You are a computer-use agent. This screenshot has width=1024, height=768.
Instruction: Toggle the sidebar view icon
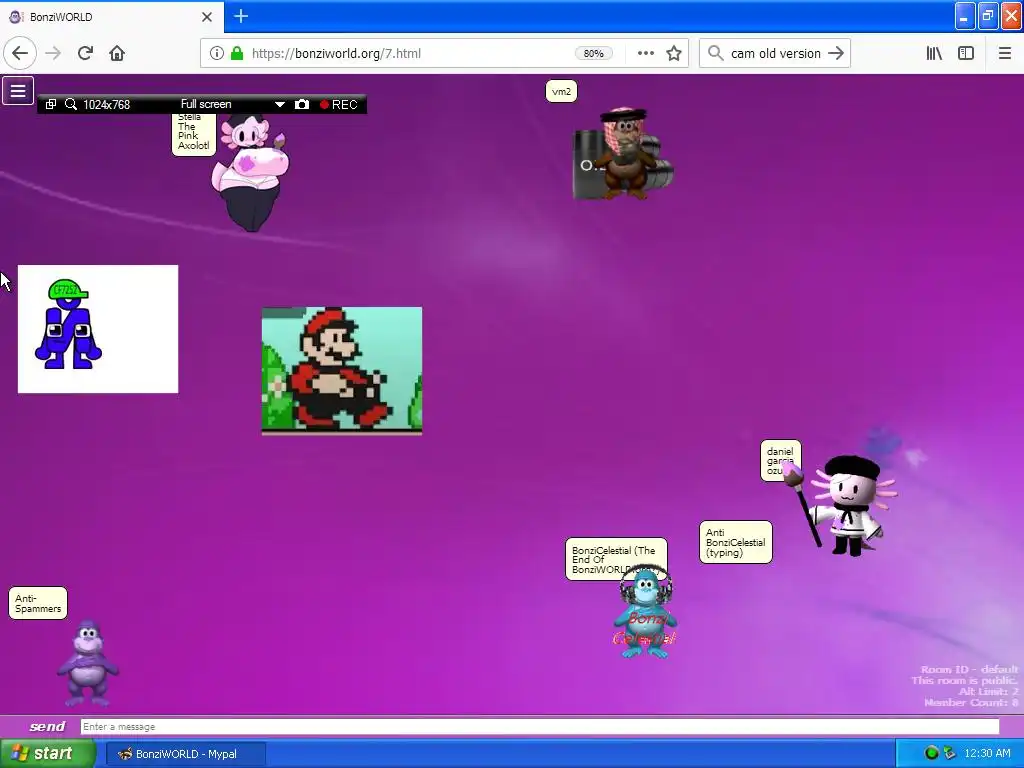click(x=966, y=53)
